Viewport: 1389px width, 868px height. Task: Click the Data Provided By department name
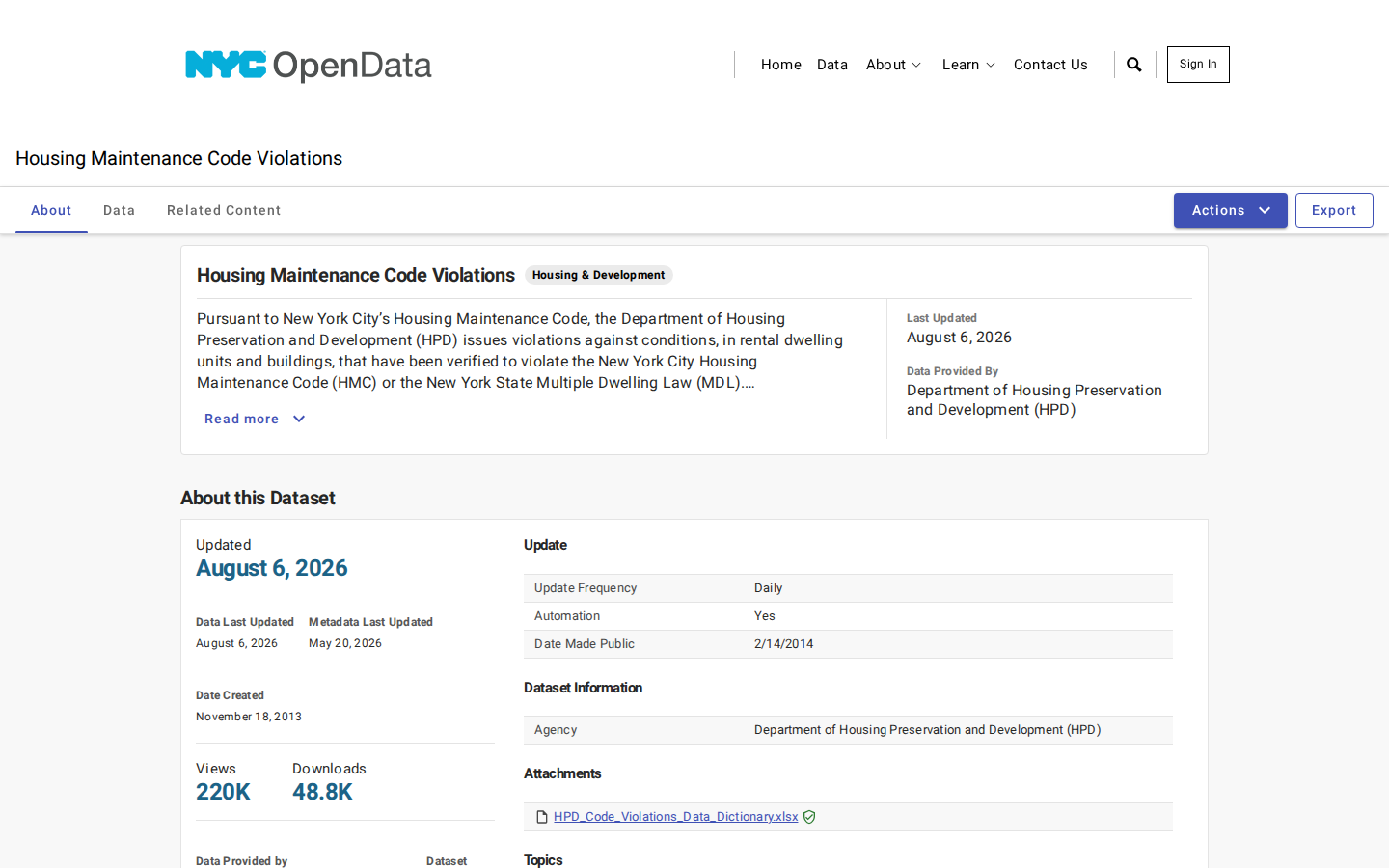(1034, 400)
